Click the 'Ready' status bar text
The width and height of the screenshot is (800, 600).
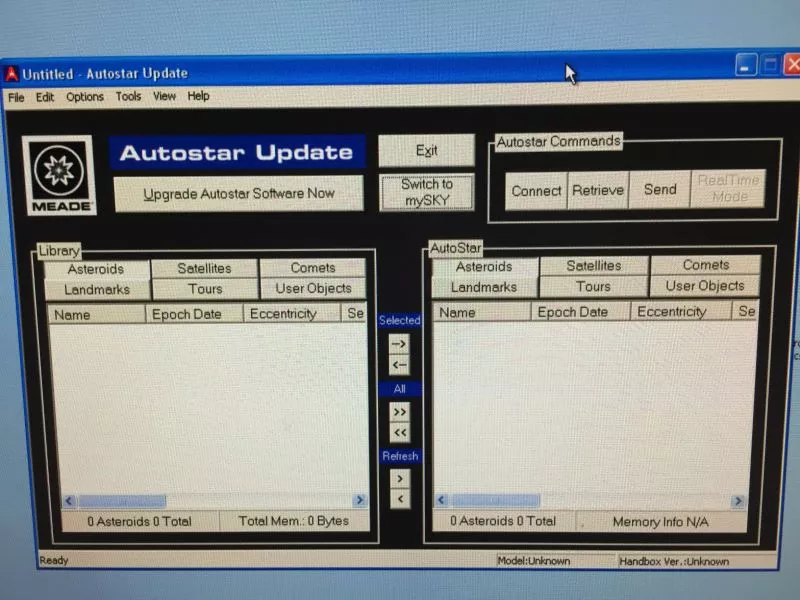pos(54,560)
